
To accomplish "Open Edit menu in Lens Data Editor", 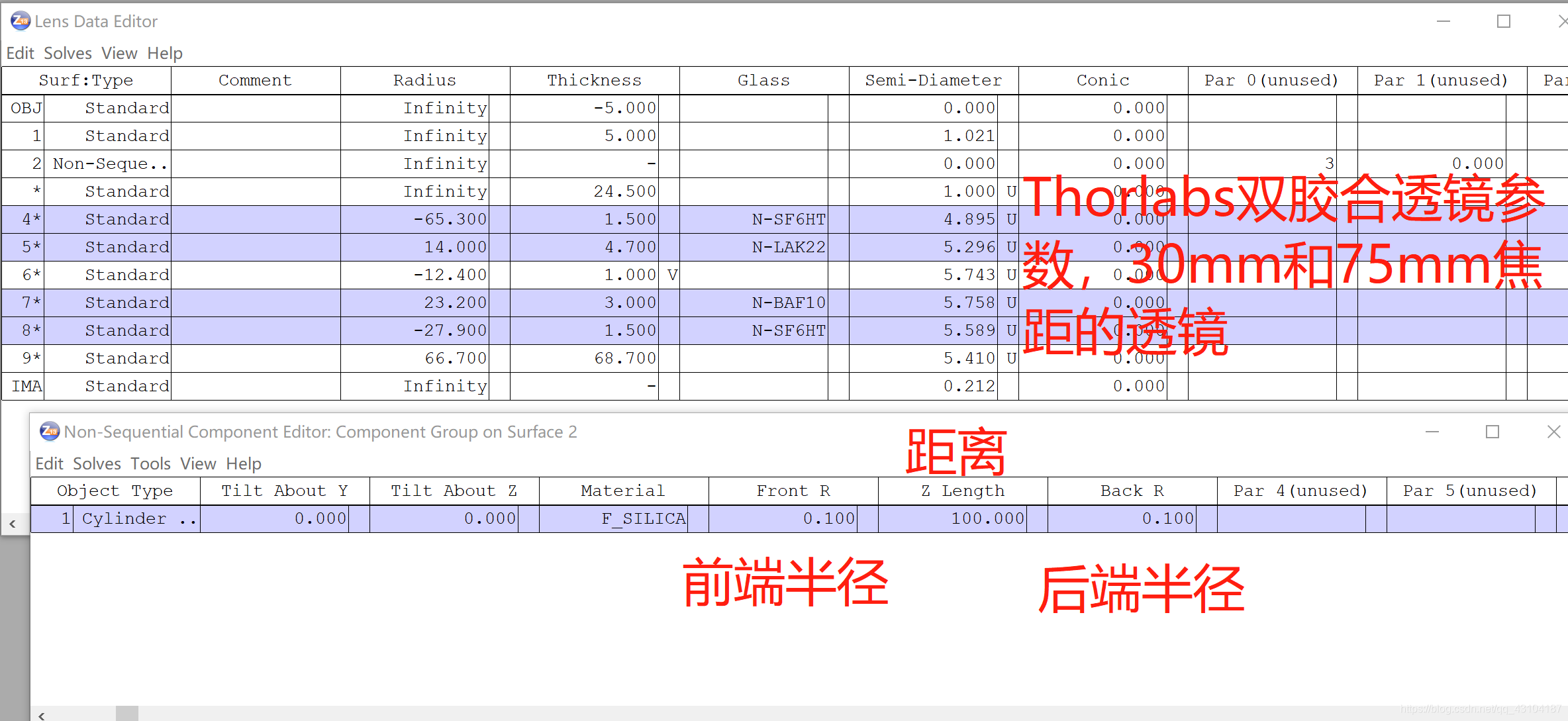I will (x=20, y=53).
